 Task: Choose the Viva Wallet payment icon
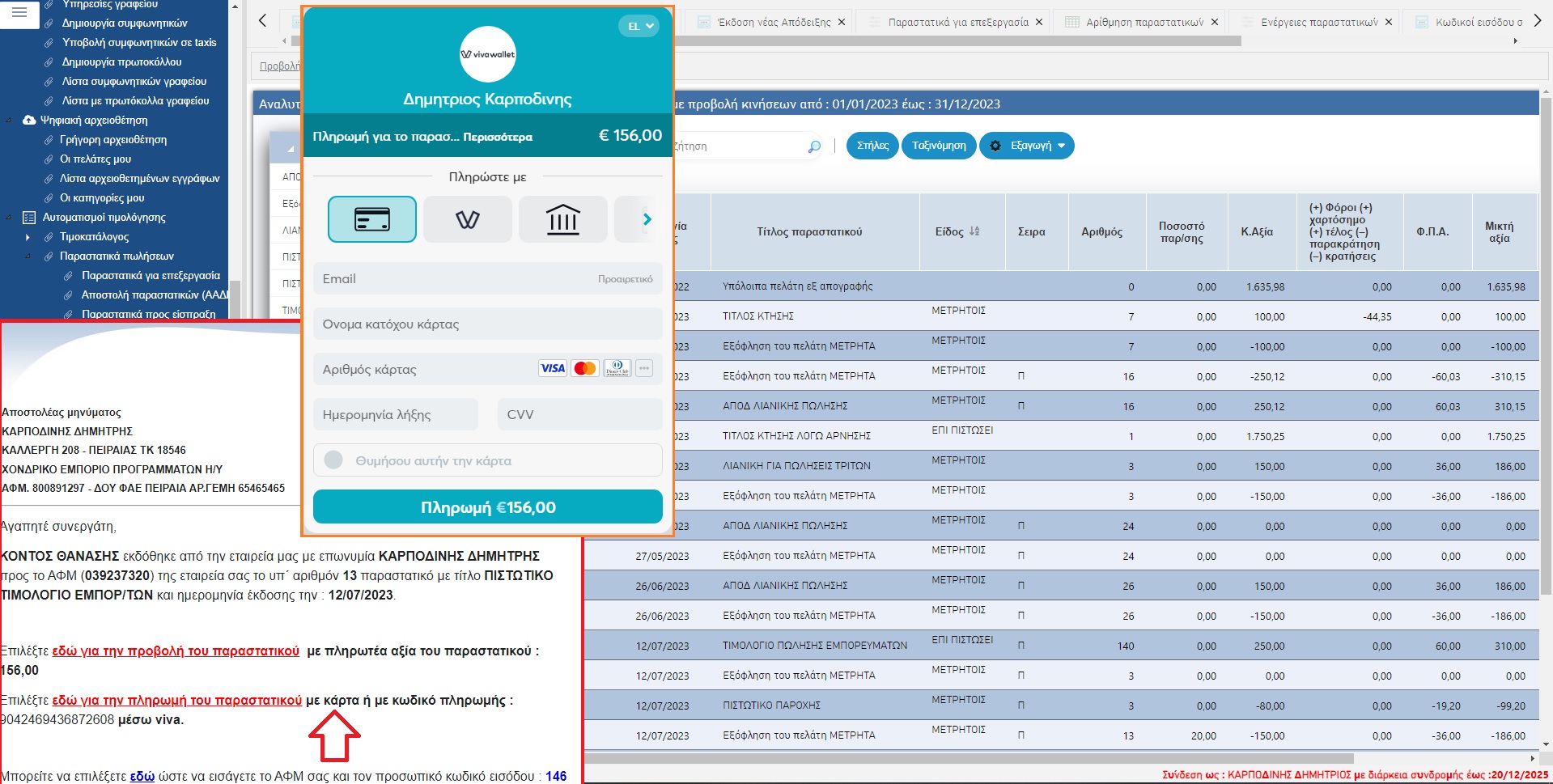point(468,219)
